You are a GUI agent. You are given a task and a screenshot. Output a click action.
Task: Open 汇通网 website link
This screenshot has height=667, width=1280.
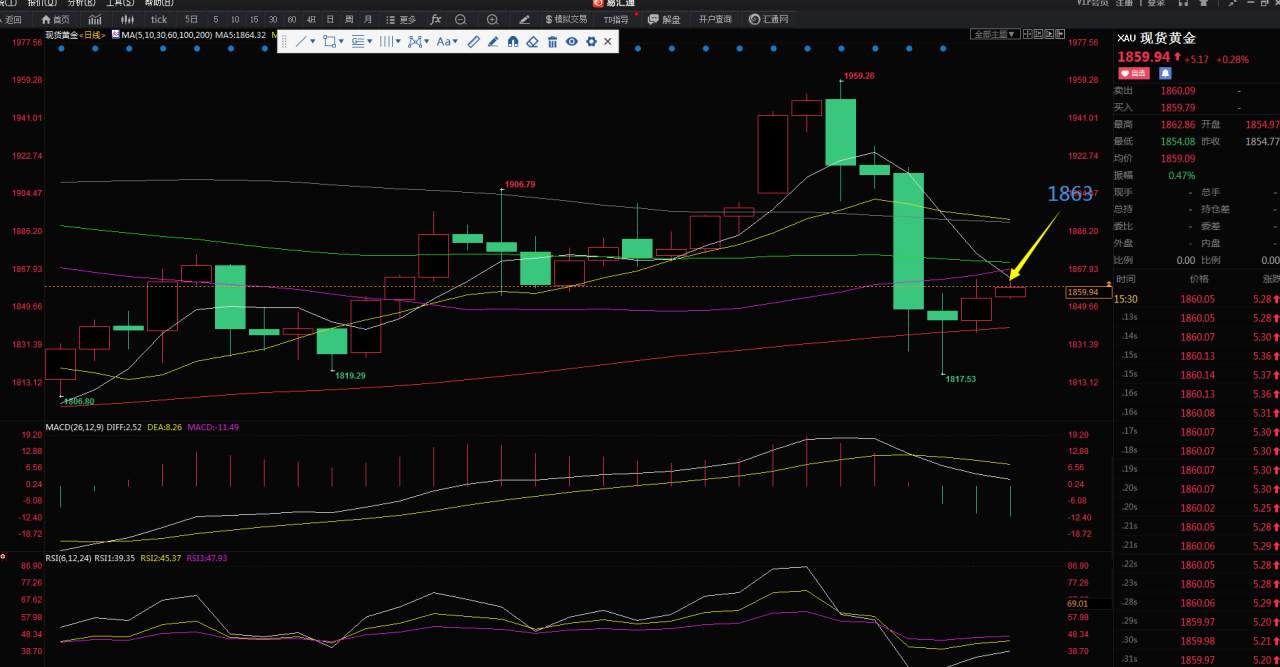pyautogui.click(x=768, y=19)
